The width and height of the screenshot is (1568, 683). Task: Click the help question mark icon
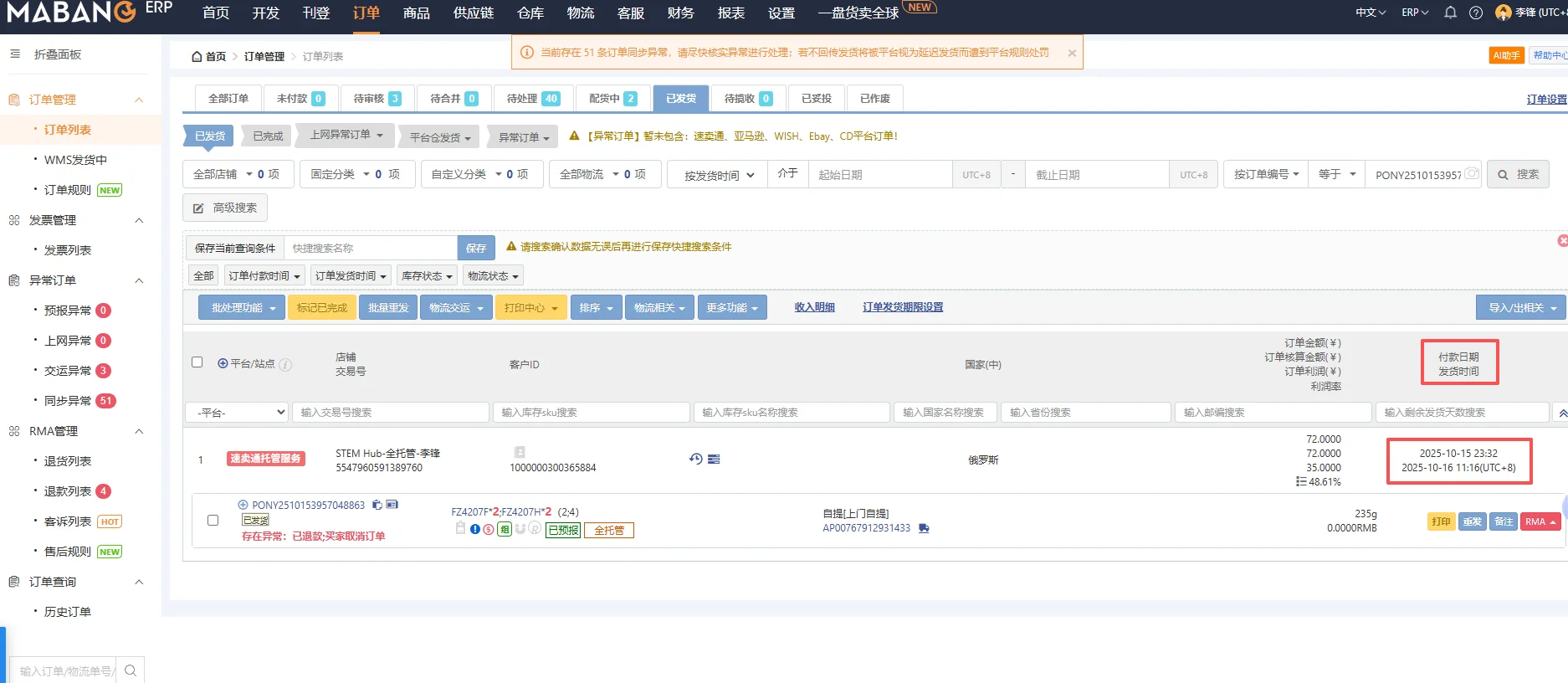click(x=1476, y=13)
